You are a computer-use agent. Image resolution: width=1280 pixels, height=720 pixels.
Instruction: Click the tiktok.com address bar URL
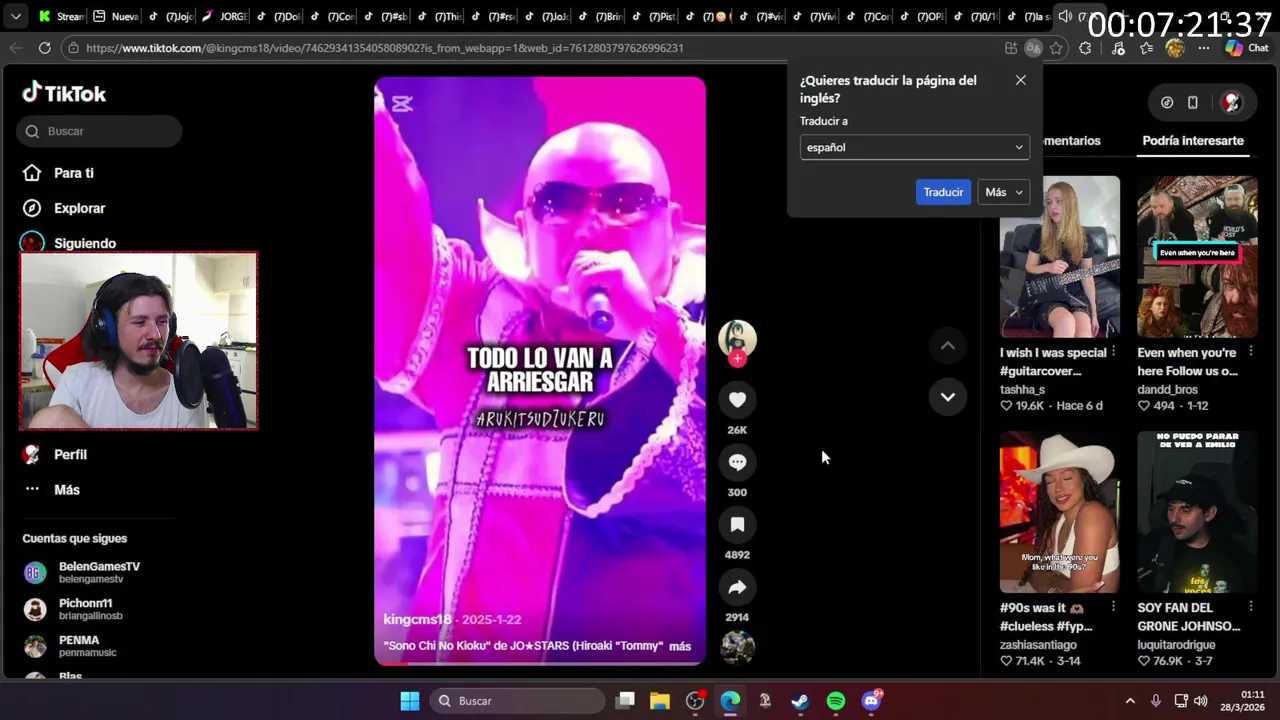click(x=384, y=48)
